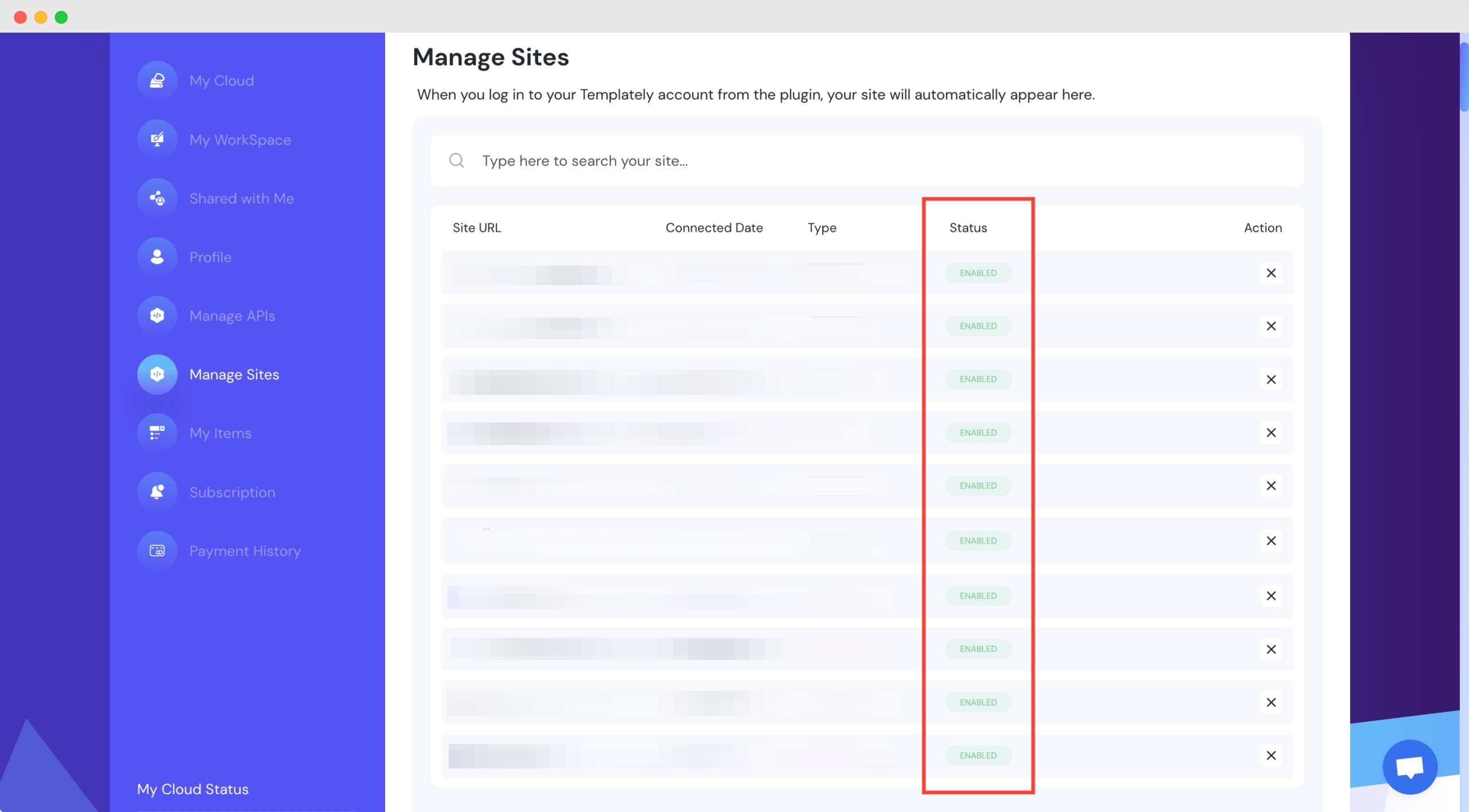Click the My Cloud navigation icon
Screen dimensions: 1469x812
(x=157, y=80)
